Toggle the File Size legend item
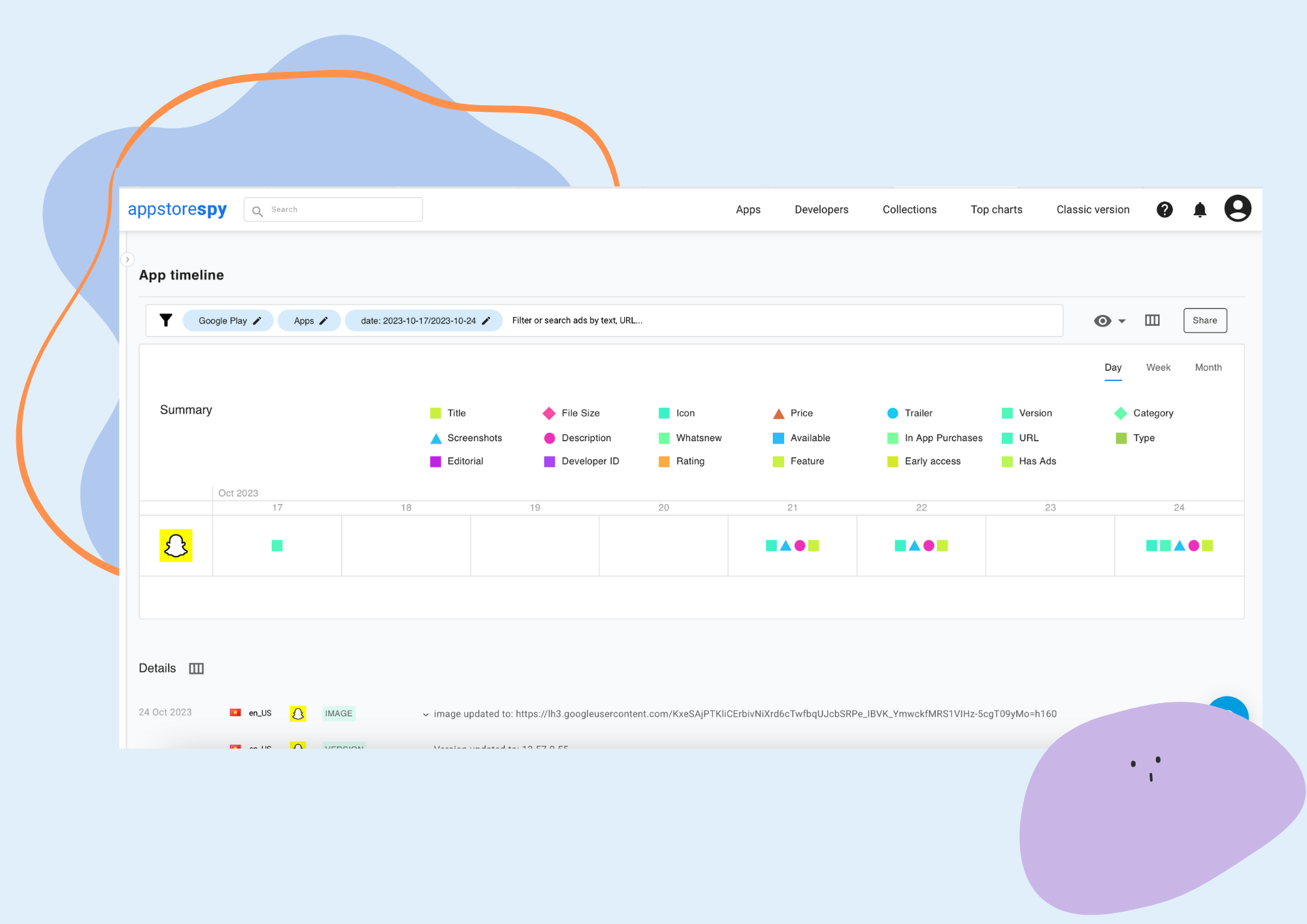Screen dimensions: 1307x924 [x=571, y=413]
